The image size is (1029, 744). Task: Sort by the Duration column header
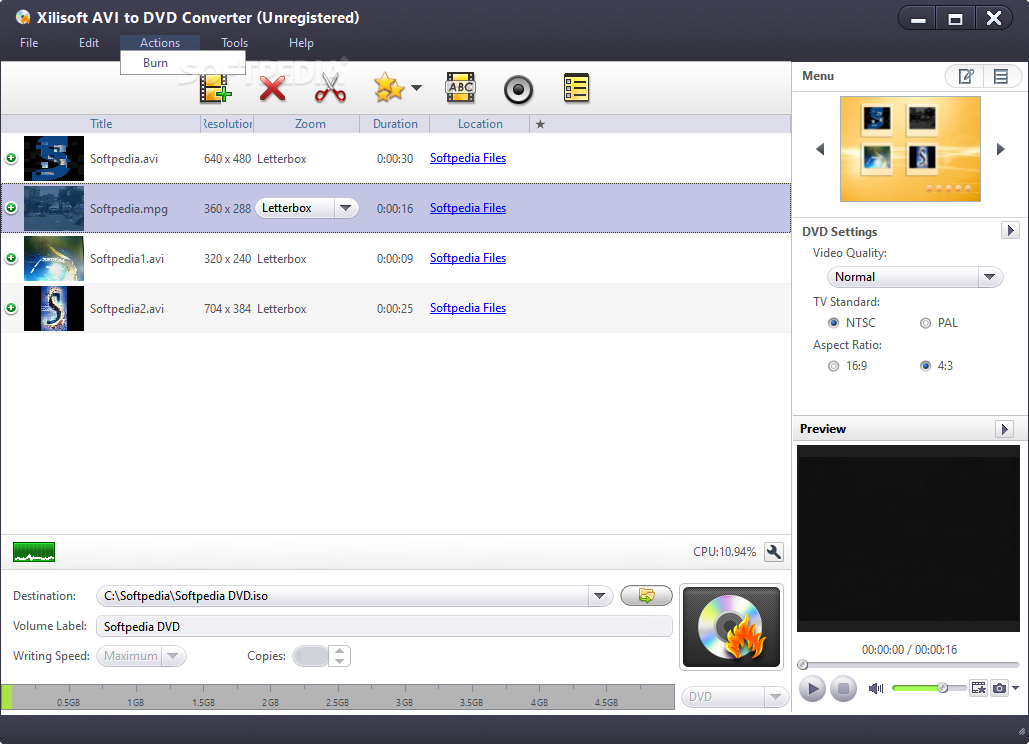point(395,124)
